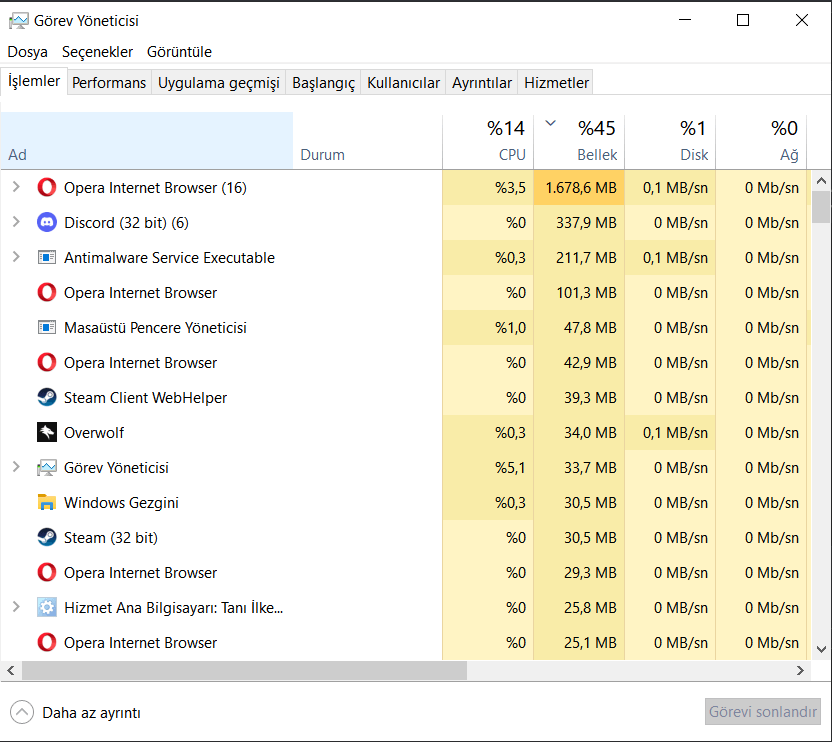Switch to the Başlangıç tab
Image resolution: width=832 pixels, height=742 pixels.
[323, 83]
